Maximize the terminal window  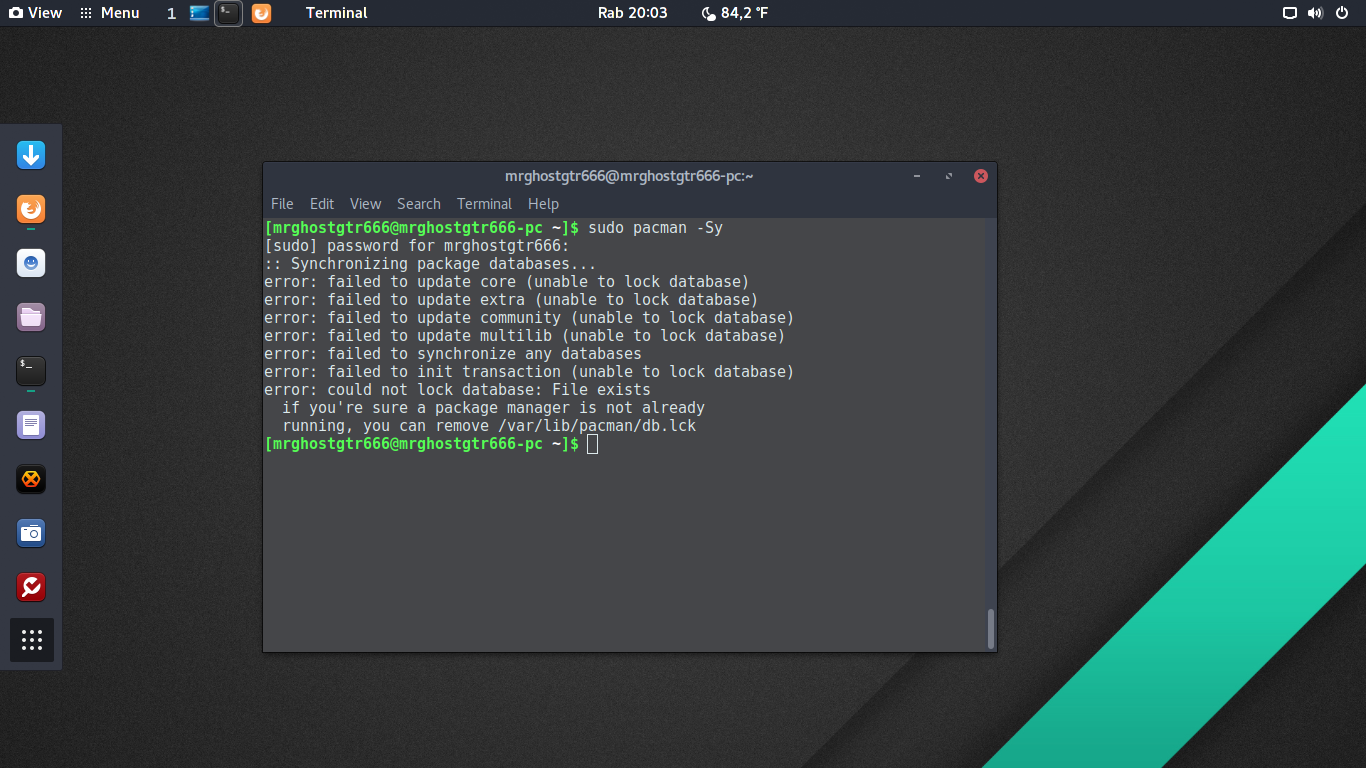coord(949,176)
